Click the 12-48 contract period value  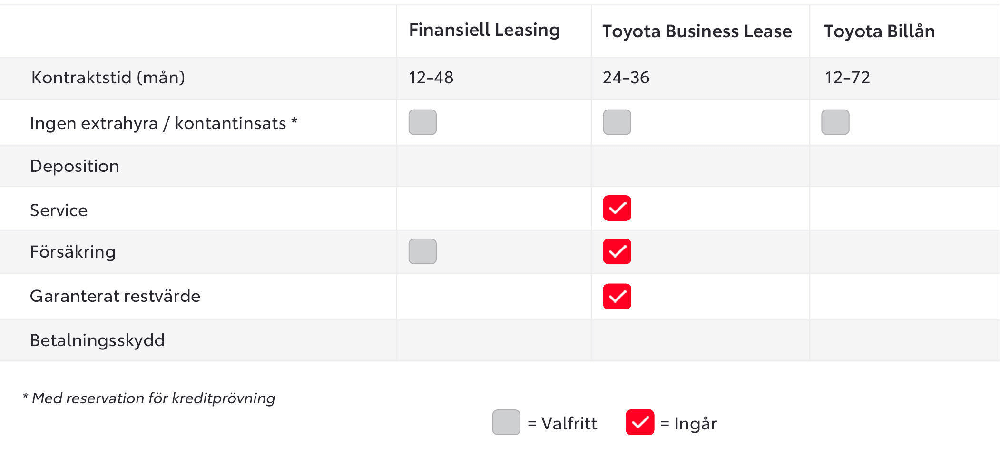tap(431, 78)
